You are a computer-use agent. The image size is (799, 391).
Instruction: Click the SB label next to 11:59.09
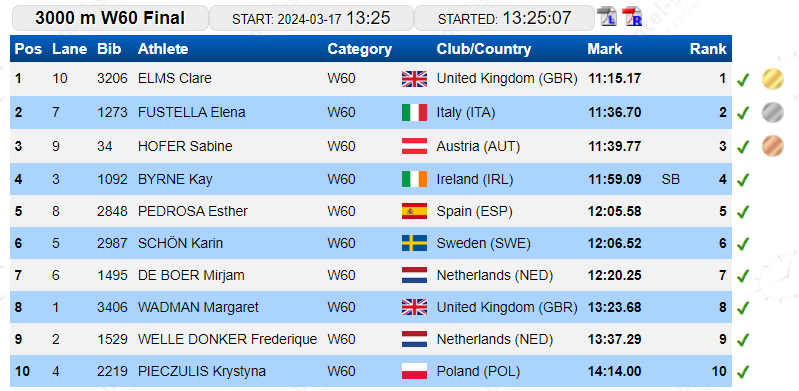[x=670, y=179]
